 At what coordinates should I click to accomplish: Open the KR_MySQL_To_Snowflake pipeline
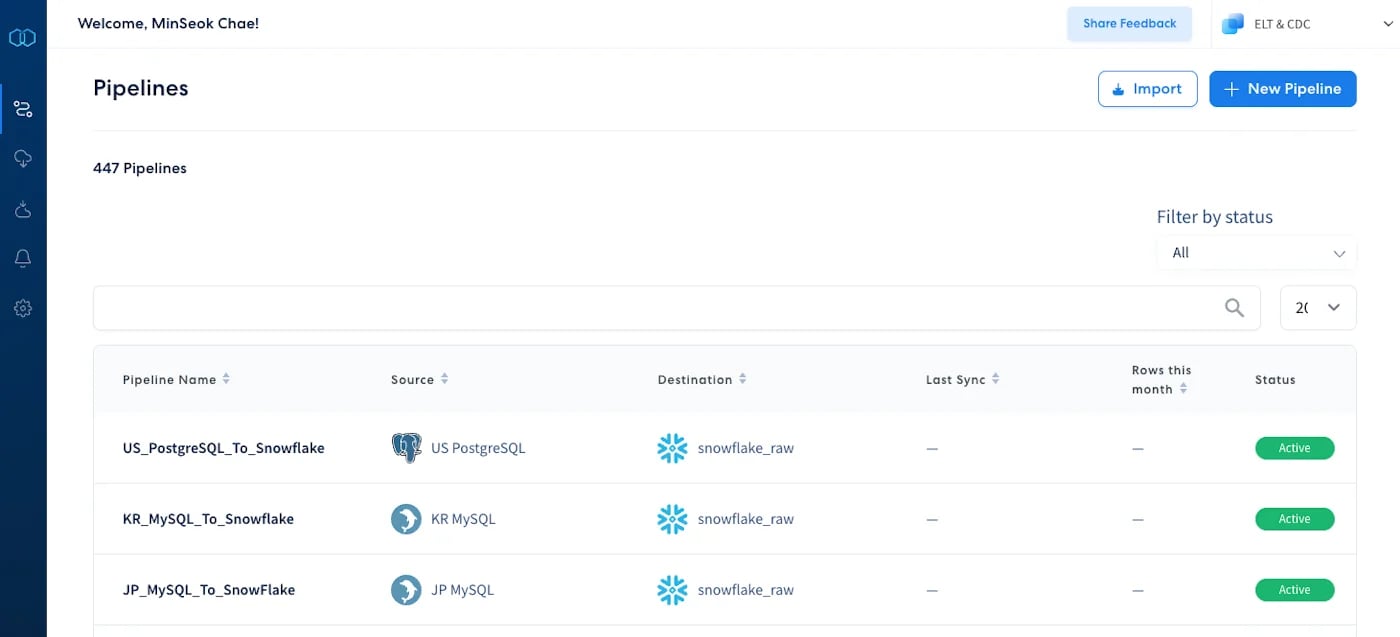coord(208,519)
